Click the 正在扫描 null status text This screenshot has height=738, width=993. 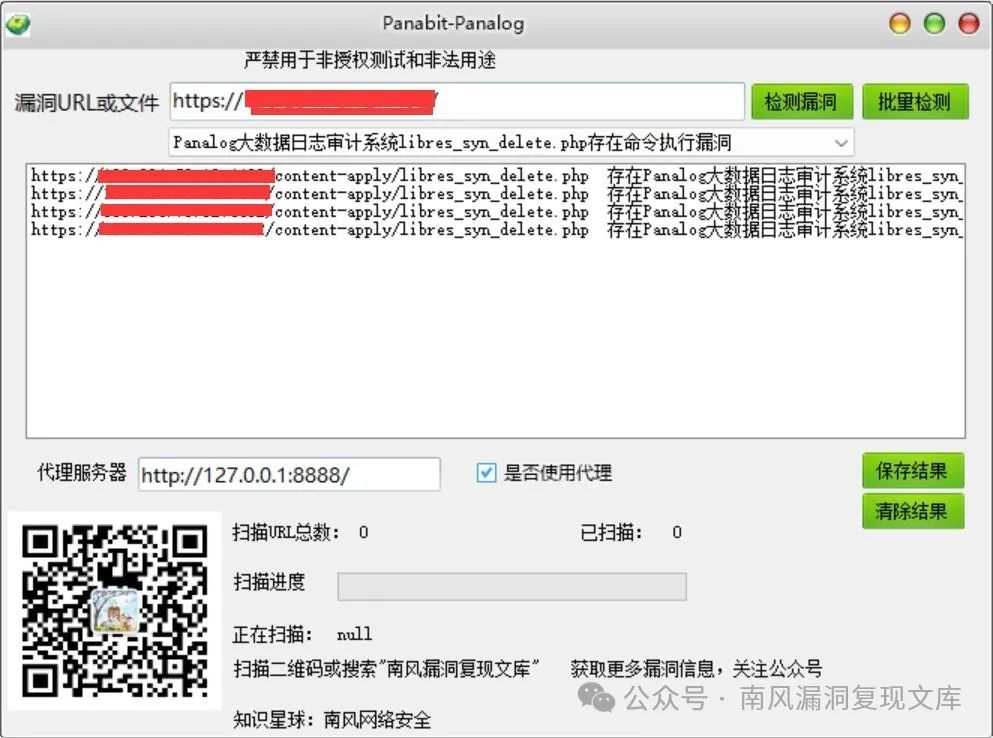click(x=302, y=634)
